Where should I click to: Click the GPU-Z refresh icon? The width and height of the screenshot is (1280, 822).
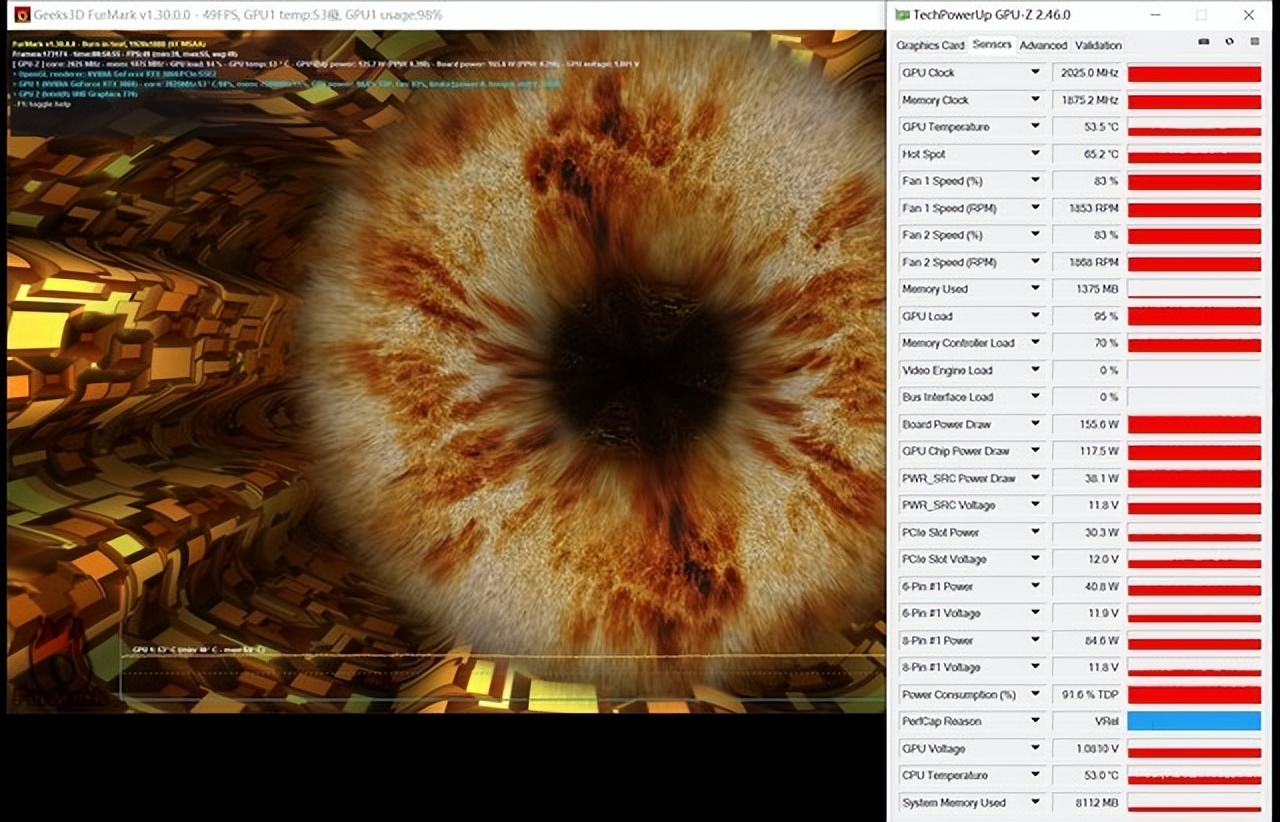1229,42
